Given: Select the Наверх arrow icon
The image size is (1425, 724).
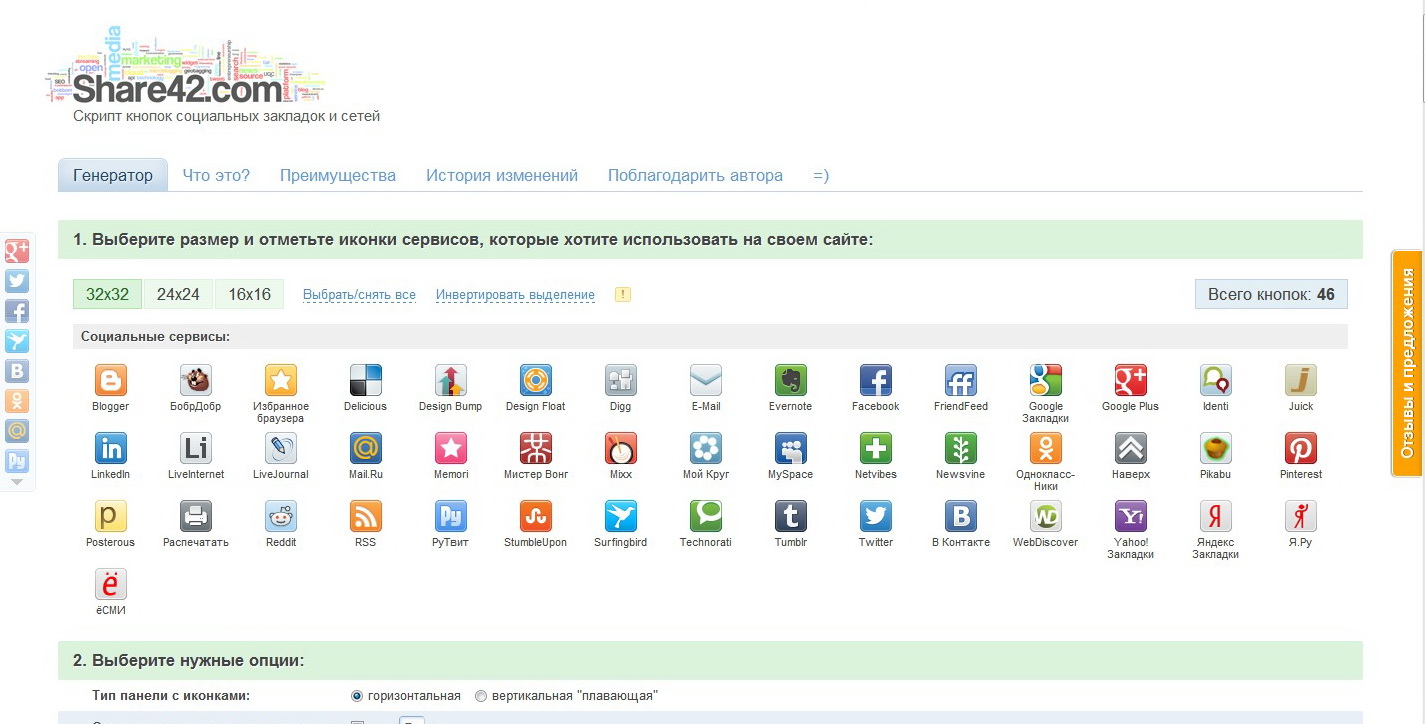Looking at the screenshot, I should 1131,448.
